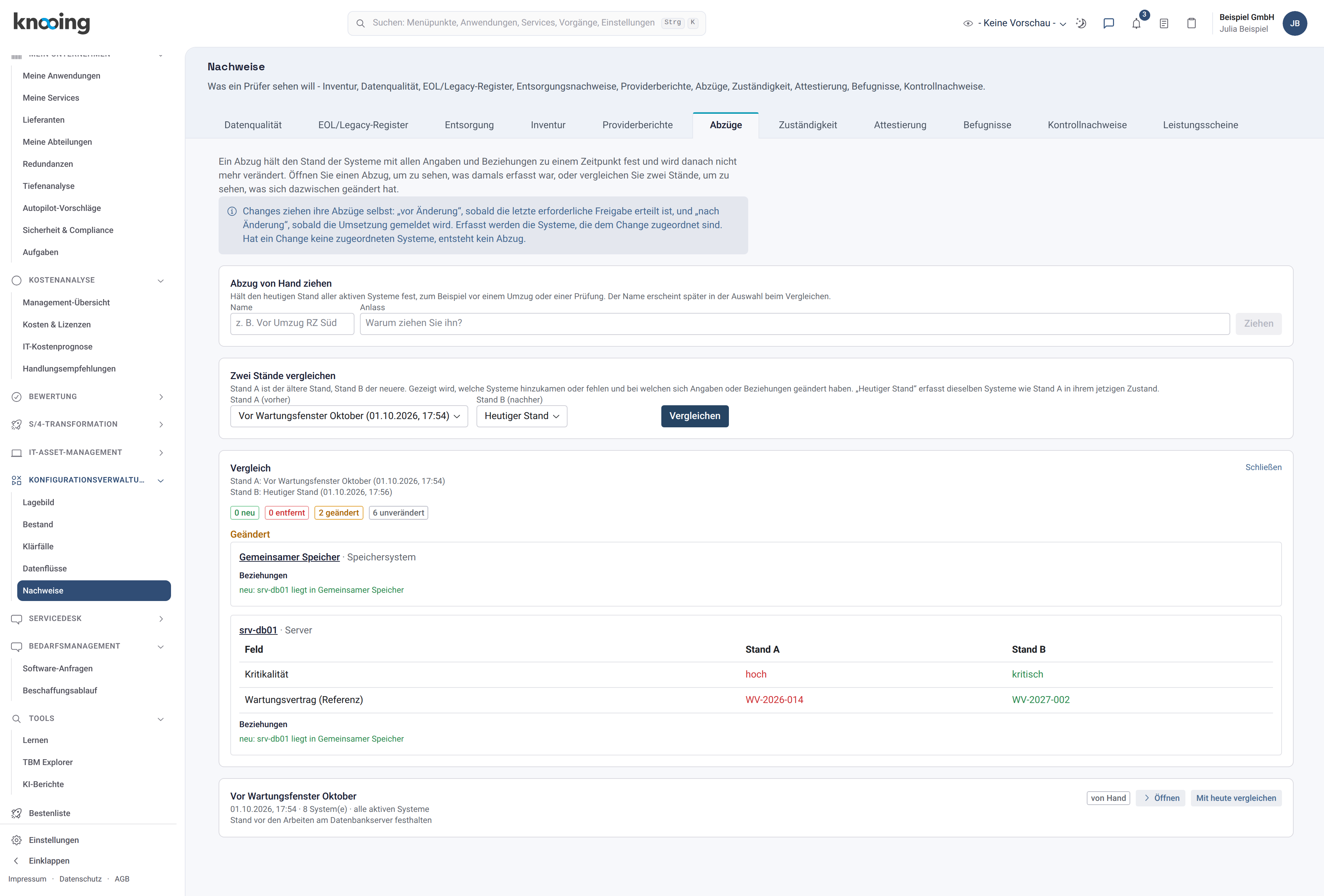Click the global search field
This screenshot has width=1324, height=896.
526,23
